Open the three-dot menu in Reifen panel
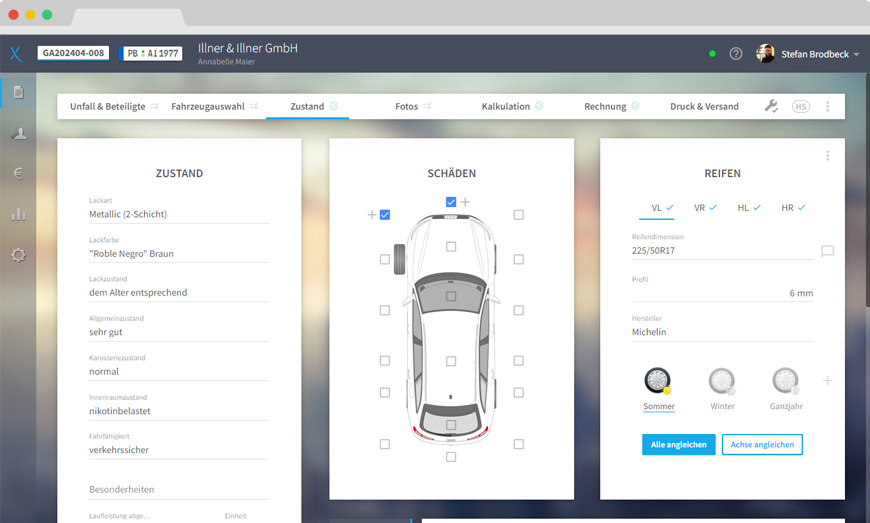Screen dimensions: 870x523 click(827, 156)
